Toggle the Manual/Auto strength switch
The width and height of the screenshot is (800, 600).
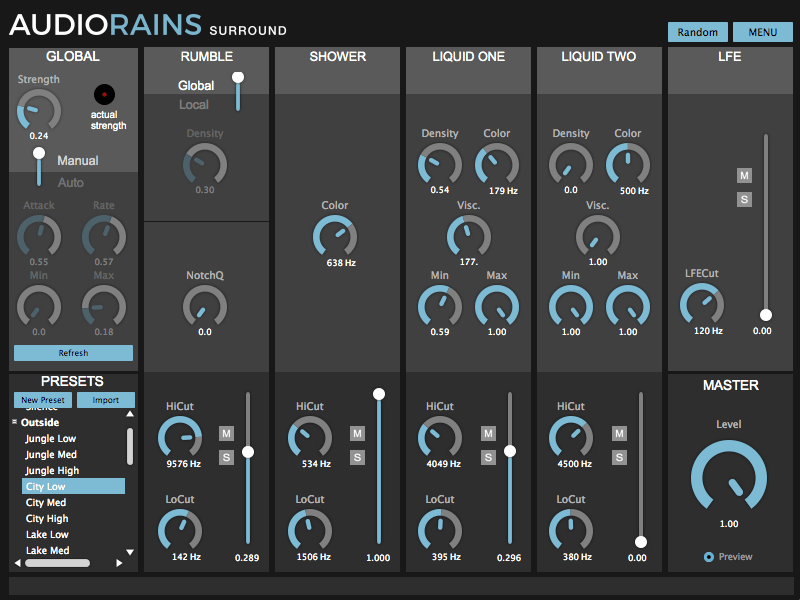pyautogui.click(x=39, y=167)
